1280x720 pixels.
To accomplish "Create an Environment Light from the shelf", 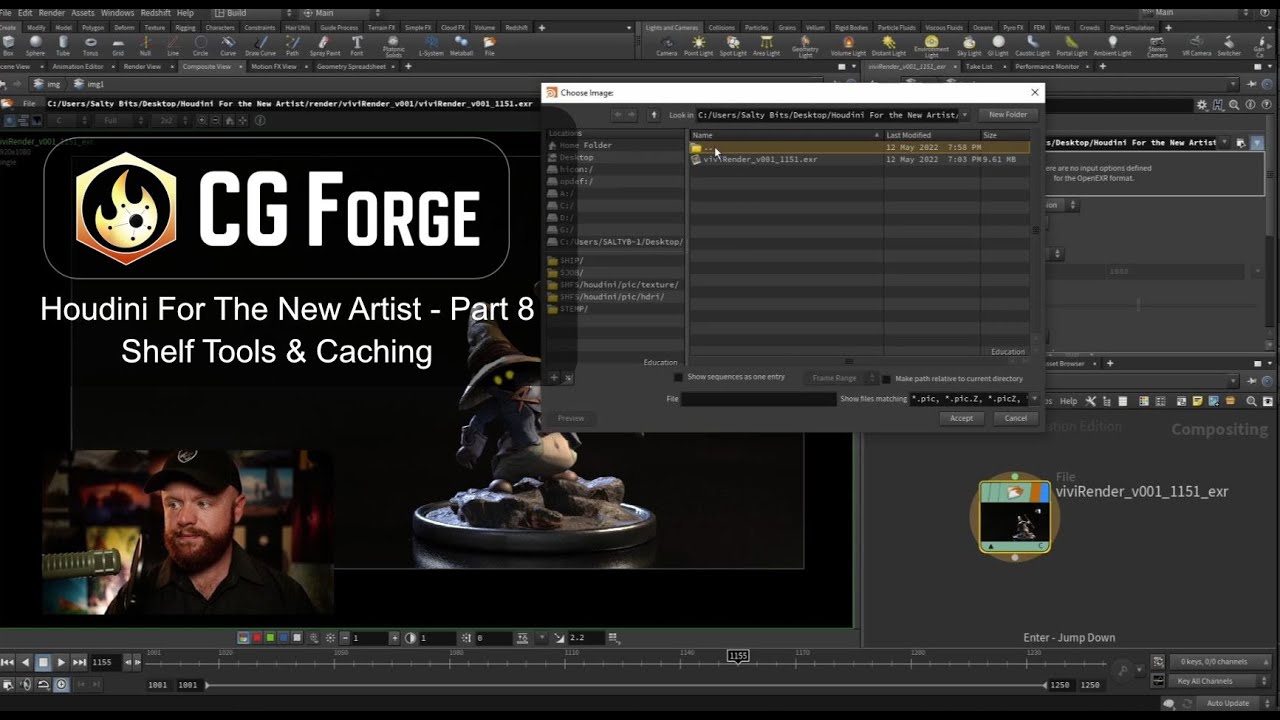I will coord(931,47).
